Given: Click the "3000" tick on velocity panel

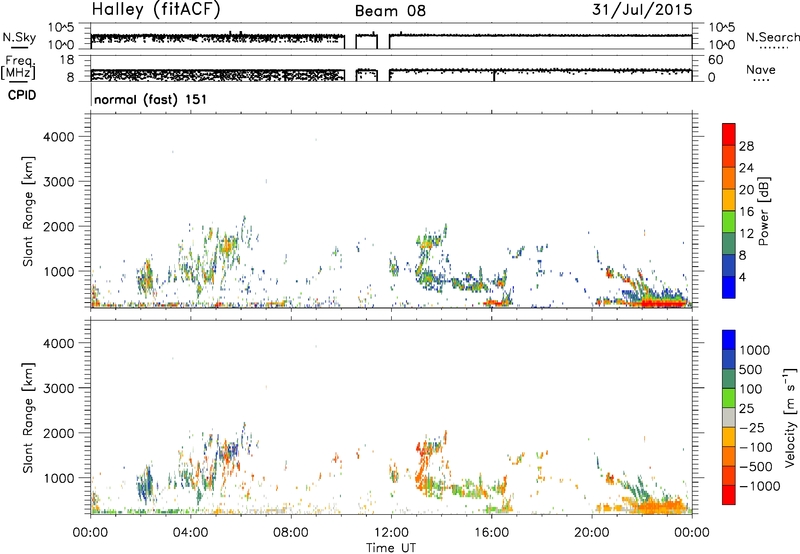Looking at the screenshot, I should (x=59, y=388).
